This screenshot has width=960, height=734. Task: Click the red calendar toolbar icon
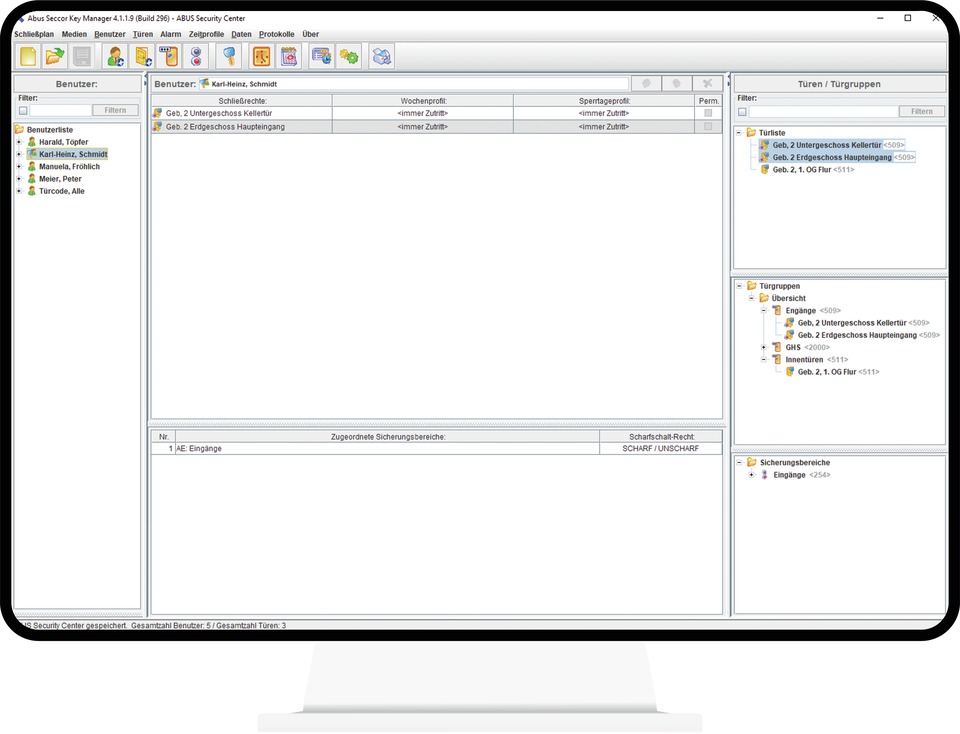[x=289, y=56]
